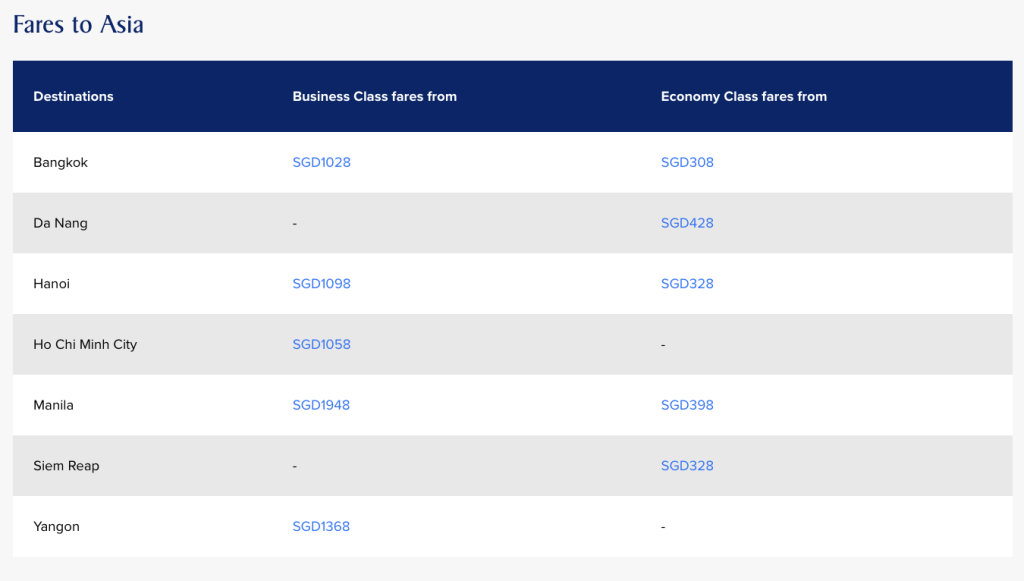The width and height of the screenshot is (1024, 581).
Task: Select the Siem Reap destination cell
Action: tap(66, 466)
